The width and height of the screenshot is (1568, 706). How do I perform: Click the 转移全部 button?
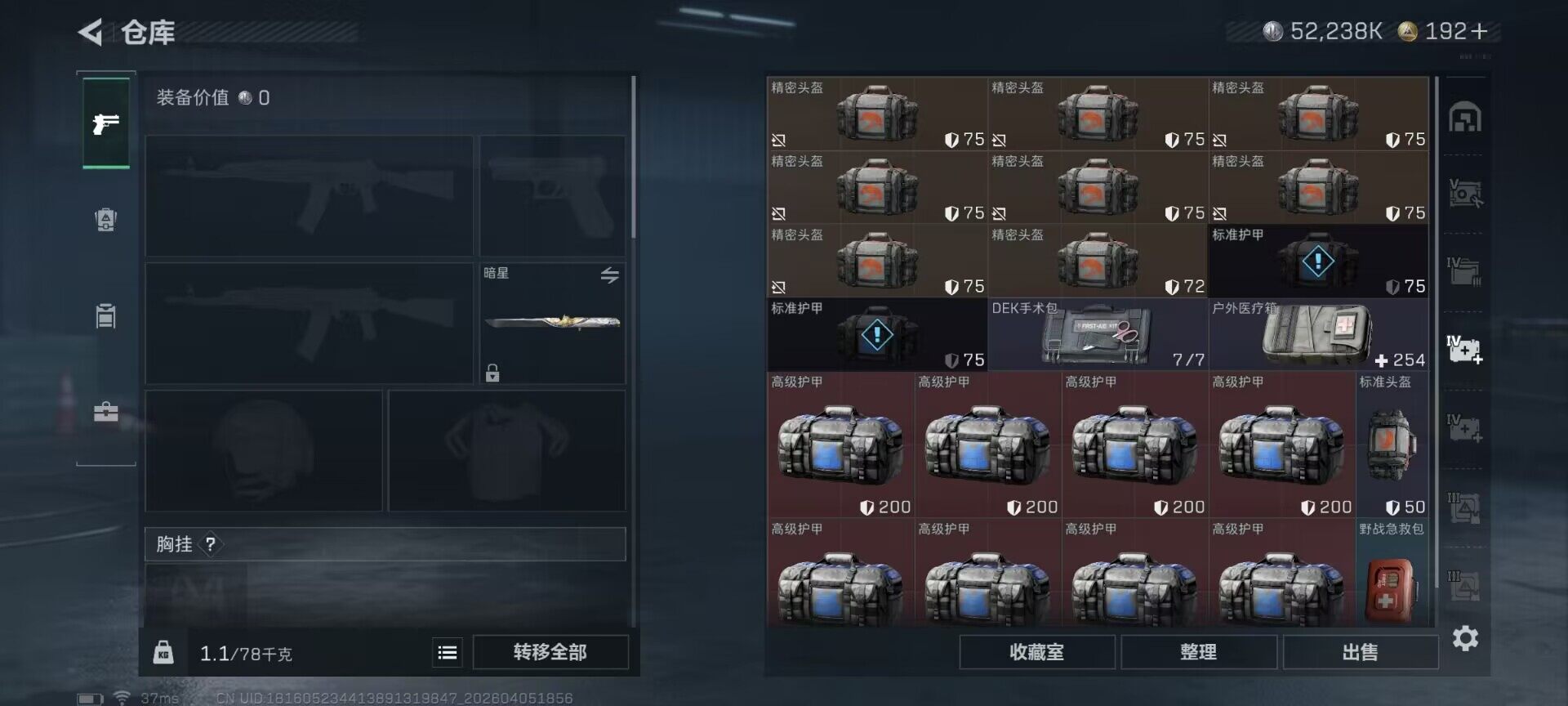[x=550, y=652]
